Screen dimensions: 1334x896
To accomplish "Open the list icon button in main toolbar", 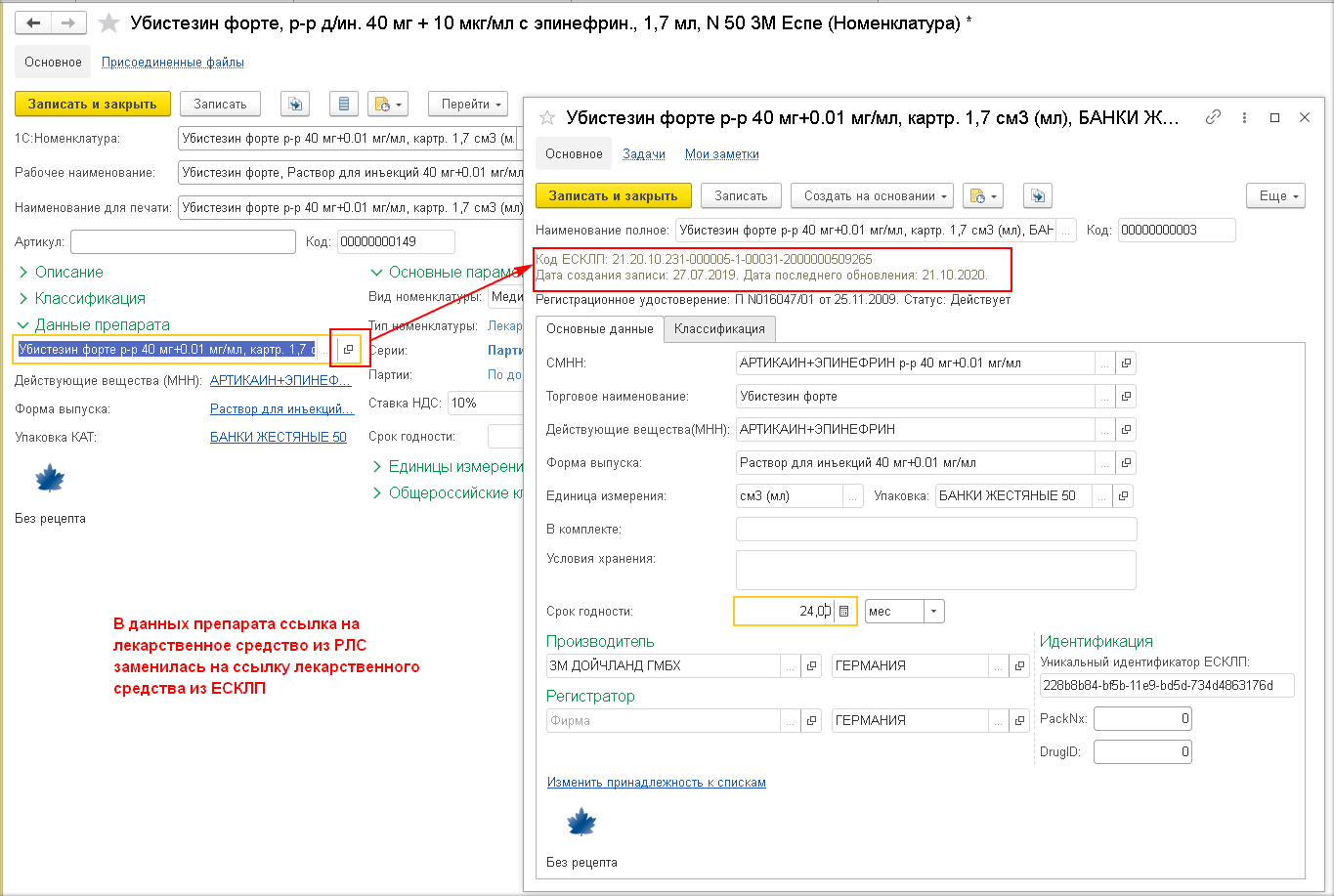I will (343, 104).
